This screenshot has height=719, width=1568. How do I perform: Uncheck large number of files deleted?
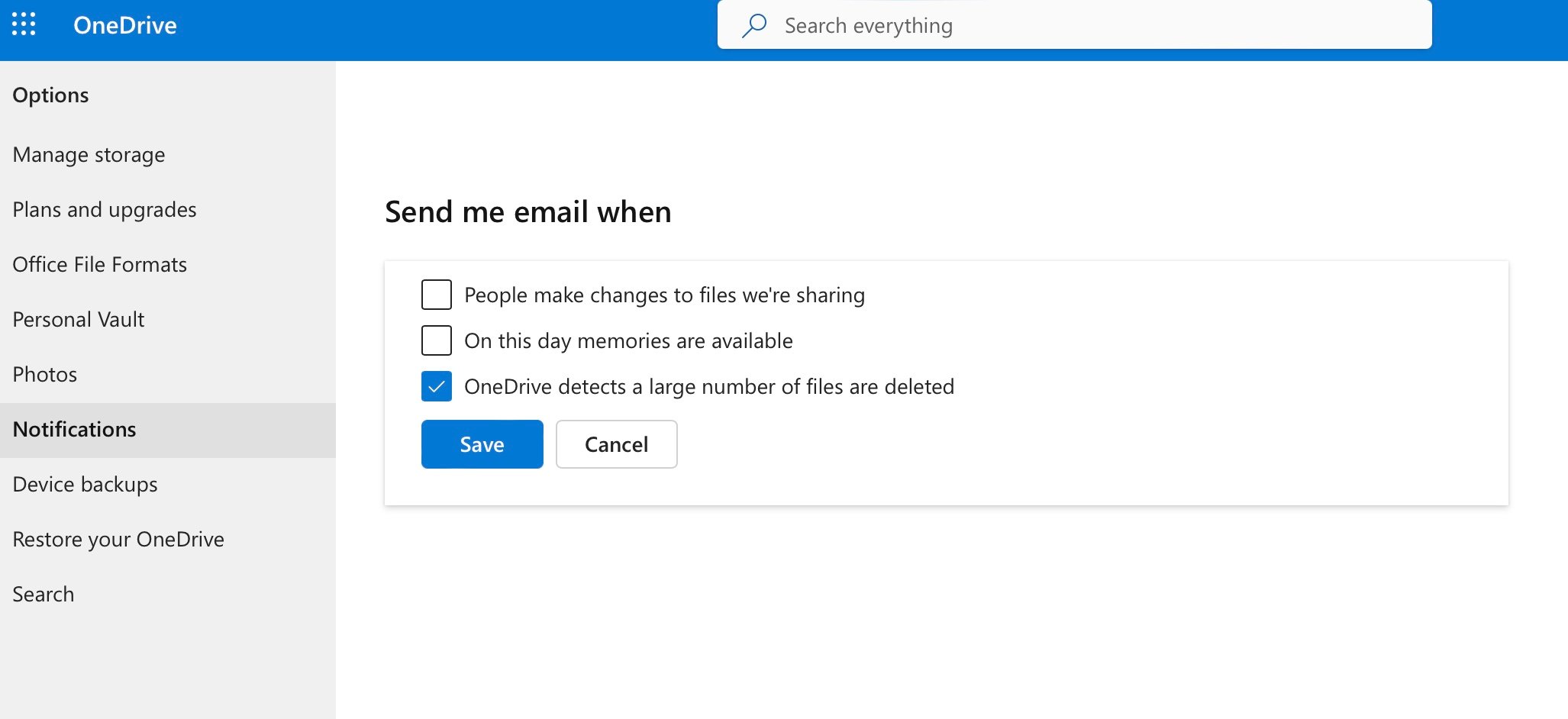click(437, 386)
